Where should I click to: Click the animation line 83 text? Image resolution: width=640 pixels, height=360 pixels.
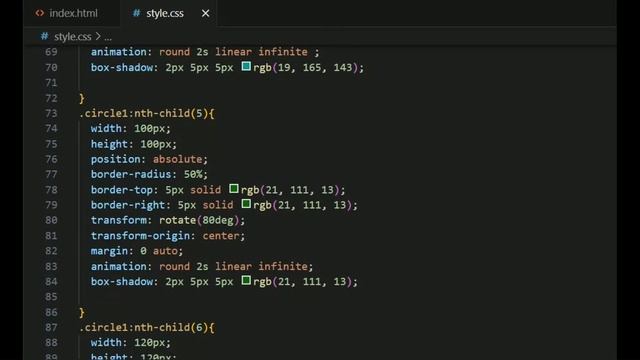[202, 266]
